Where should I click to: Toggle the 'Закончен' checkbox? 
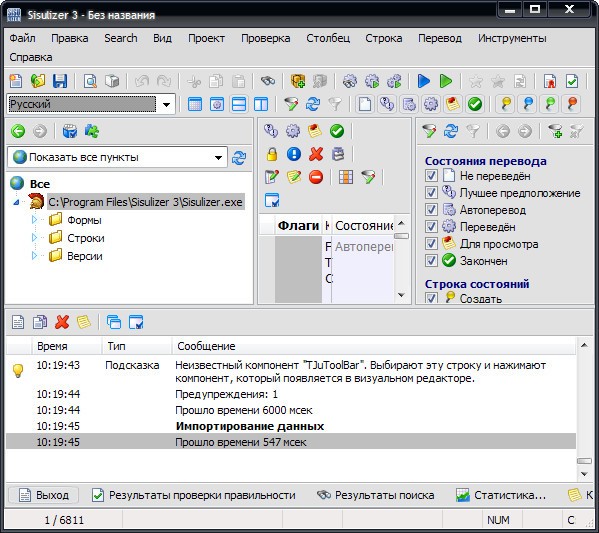pos(431,261)
